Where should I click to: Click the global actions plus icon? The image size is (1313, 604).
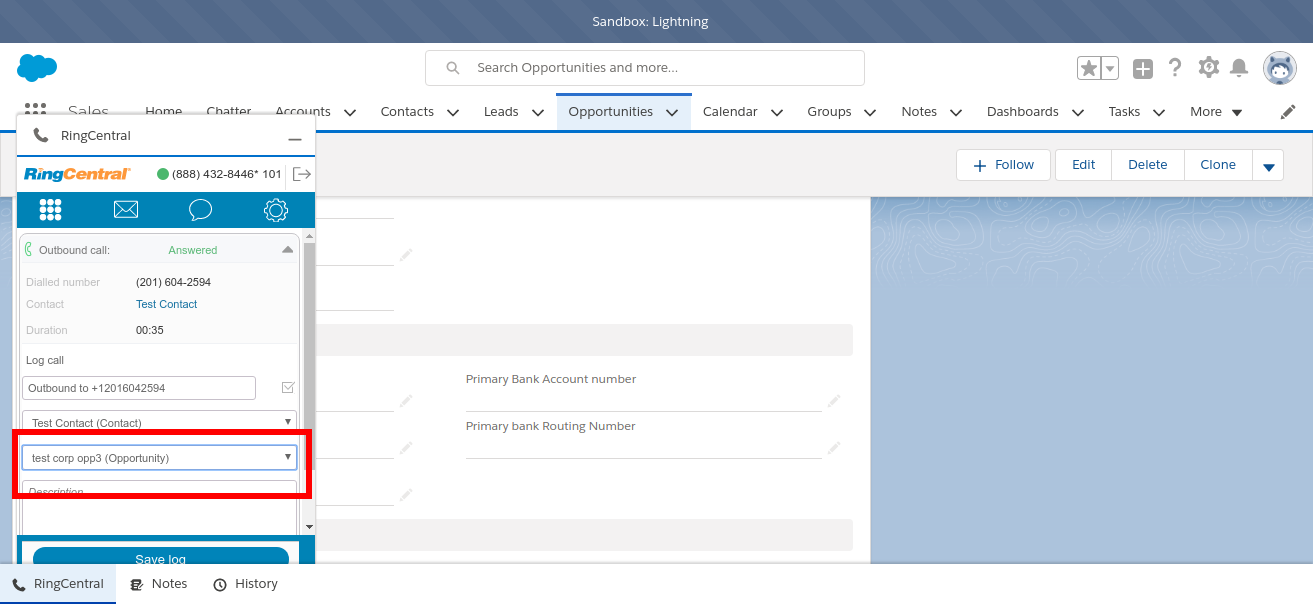1142,68
